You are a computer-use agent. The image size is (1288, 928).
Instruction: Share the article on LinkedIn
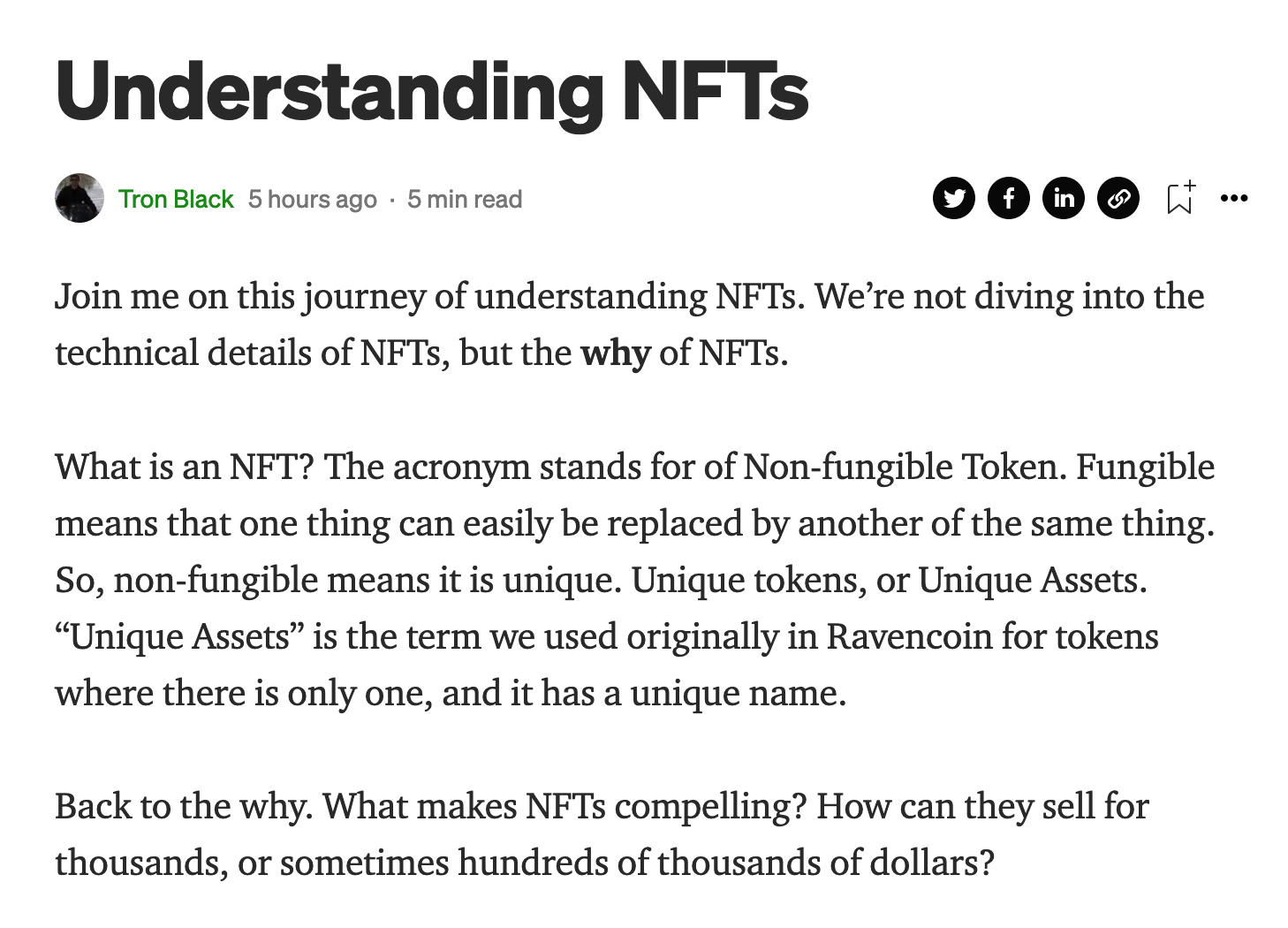pos(1064,198)
